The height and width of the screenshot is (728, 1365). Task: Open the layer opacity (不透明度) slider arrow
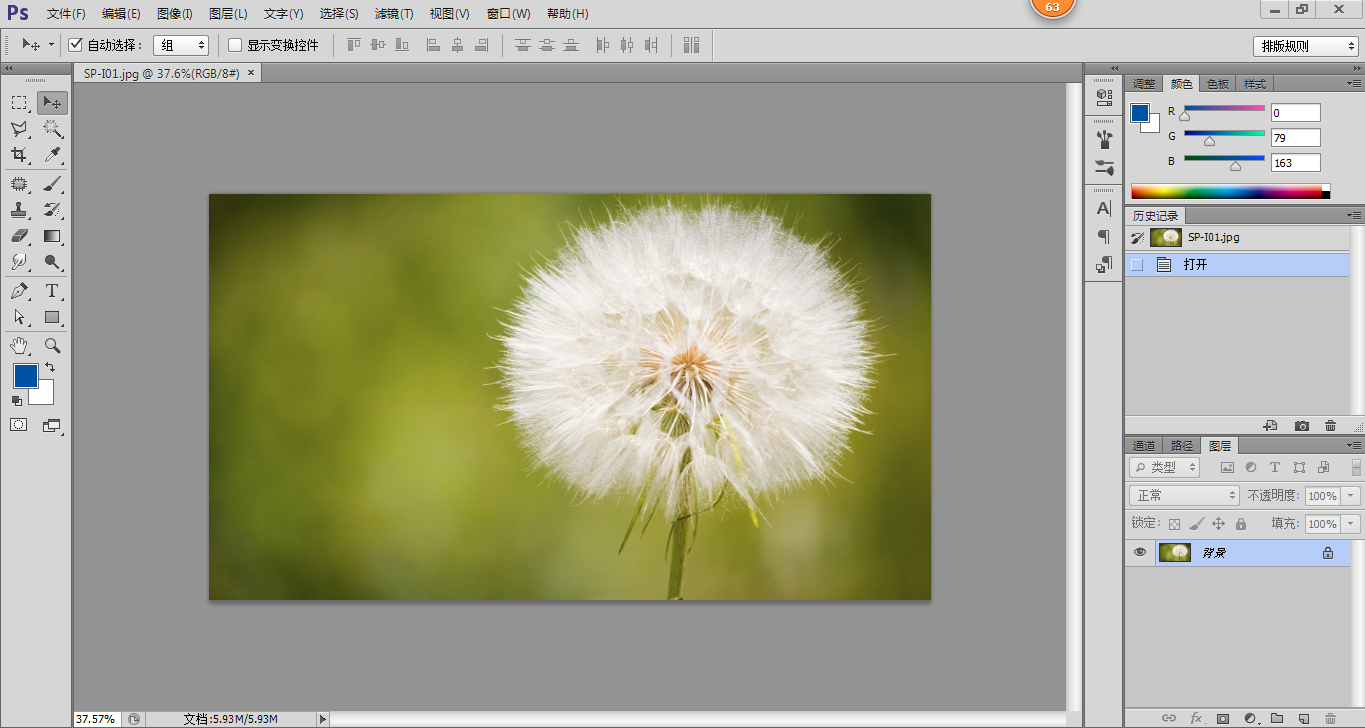pos(1352,496)
